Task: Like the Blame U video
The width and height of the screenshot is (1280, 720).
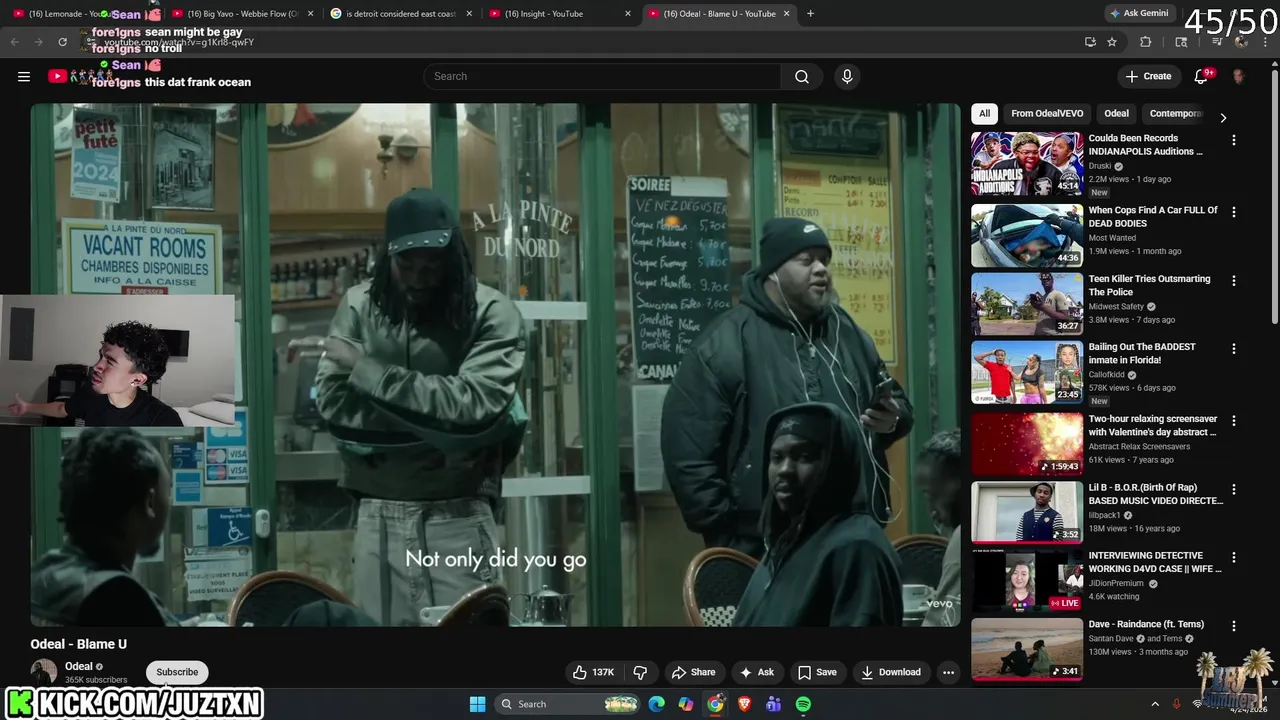Action: [x=593, y=672]
